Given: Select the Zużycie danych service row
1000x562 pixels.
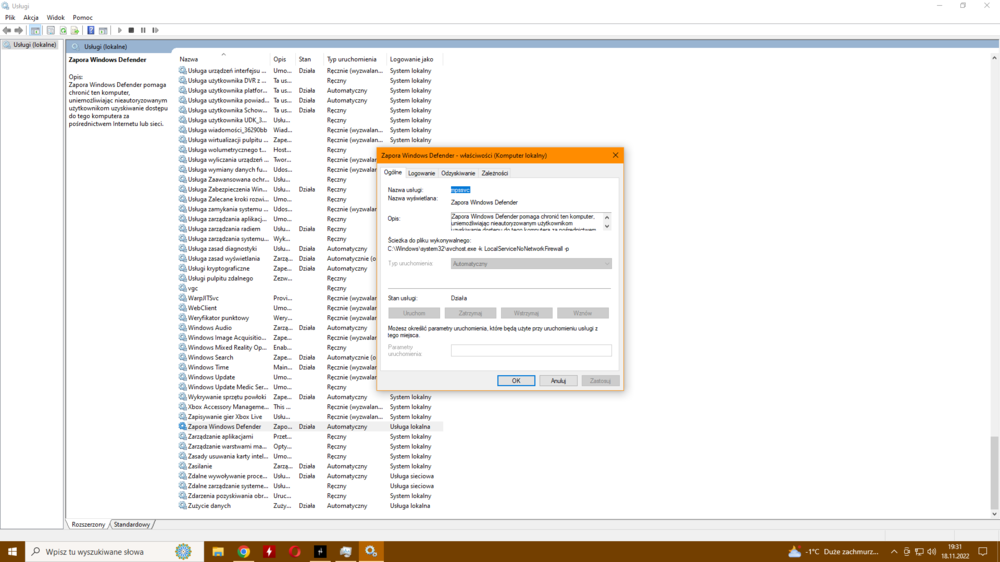Looking at the screenshot, I should [310, 506].
